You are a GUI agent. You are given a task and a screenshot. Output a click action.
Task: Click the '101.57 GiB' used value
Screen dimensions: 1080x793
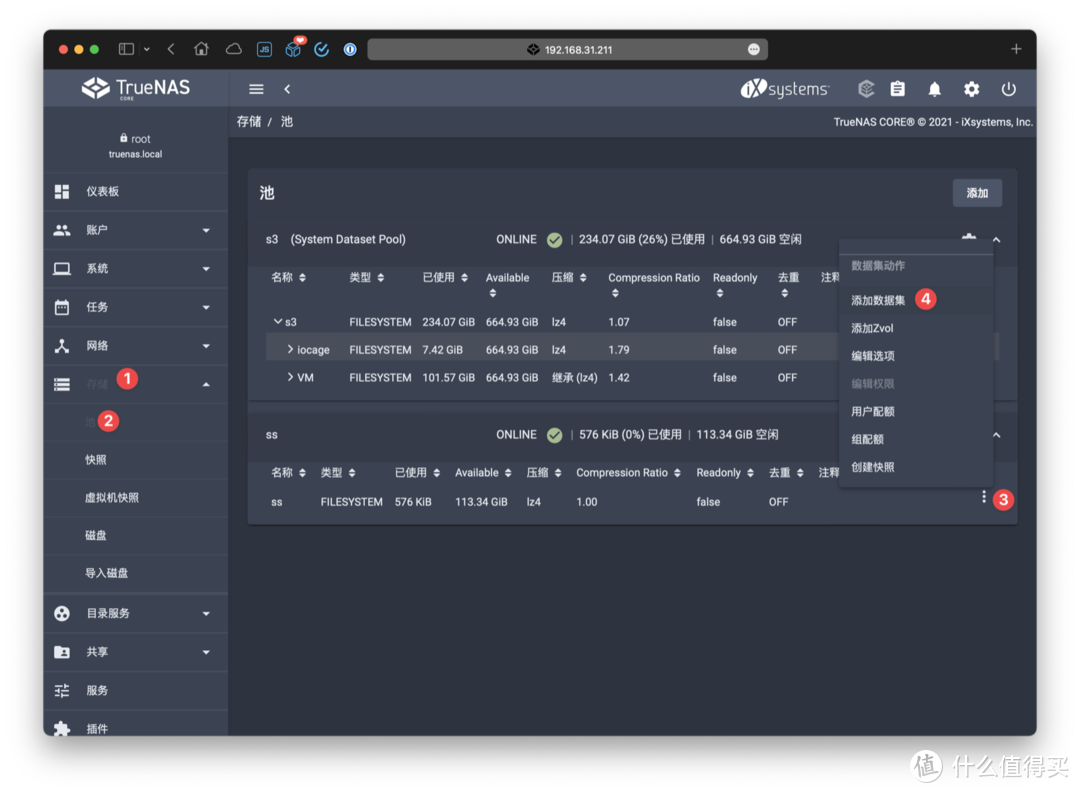[x=448, y=378]
